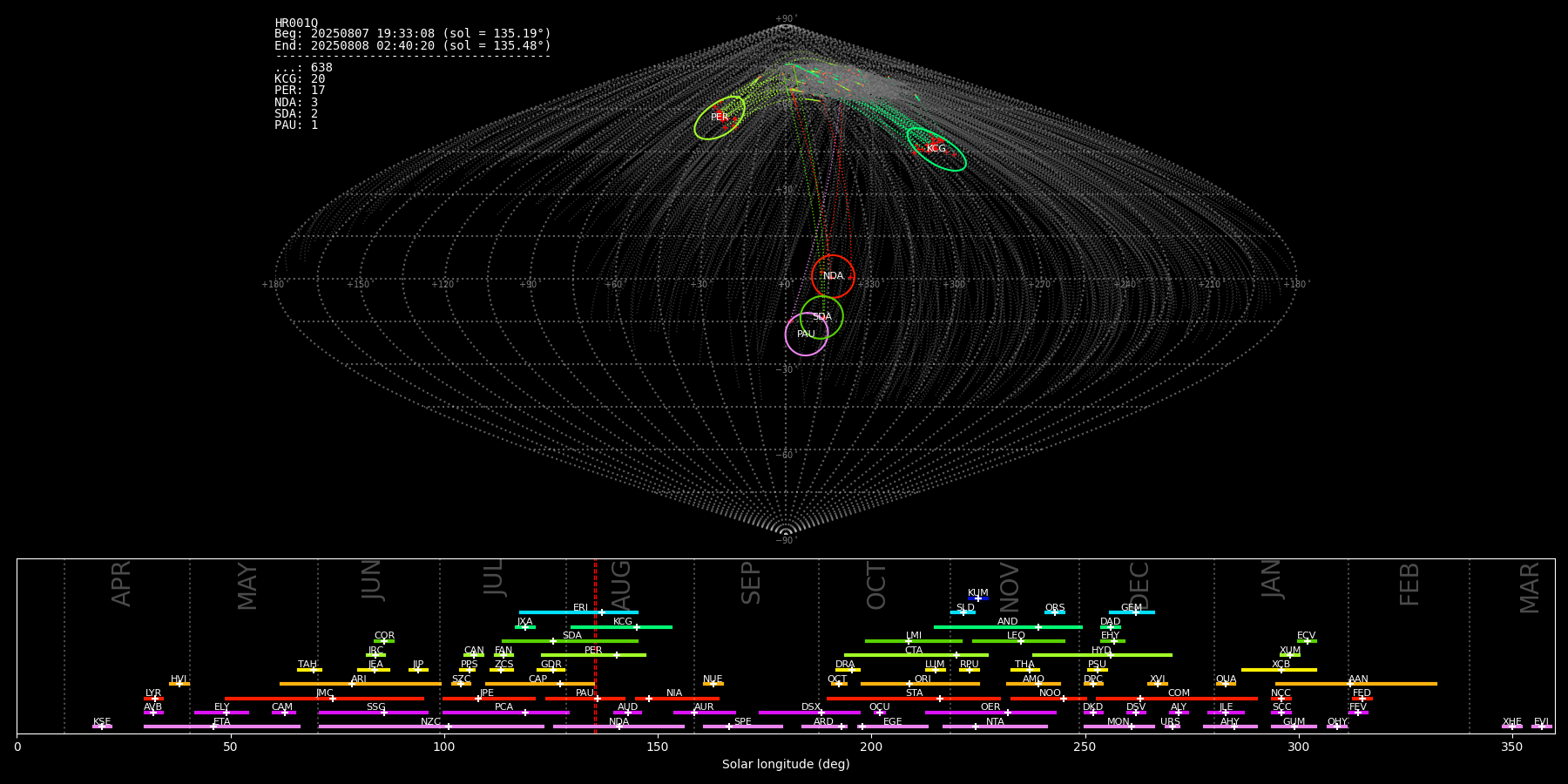Click the purple PCA shower bar in the timeline
The width and height of the screenshot is (1568, 784).
click(505, 713)
